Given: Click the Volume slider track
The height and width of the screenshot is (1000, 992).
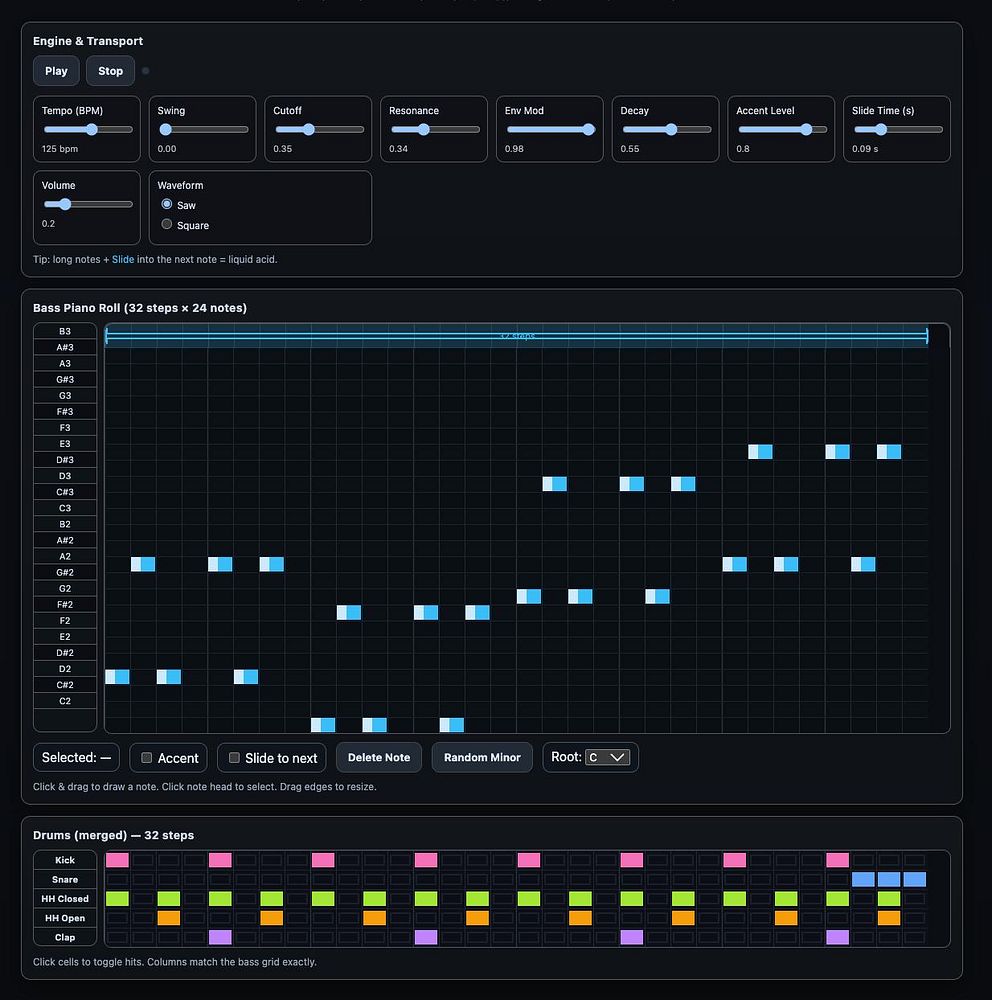Looking at the screenshot, I should (x=87, y=204).
